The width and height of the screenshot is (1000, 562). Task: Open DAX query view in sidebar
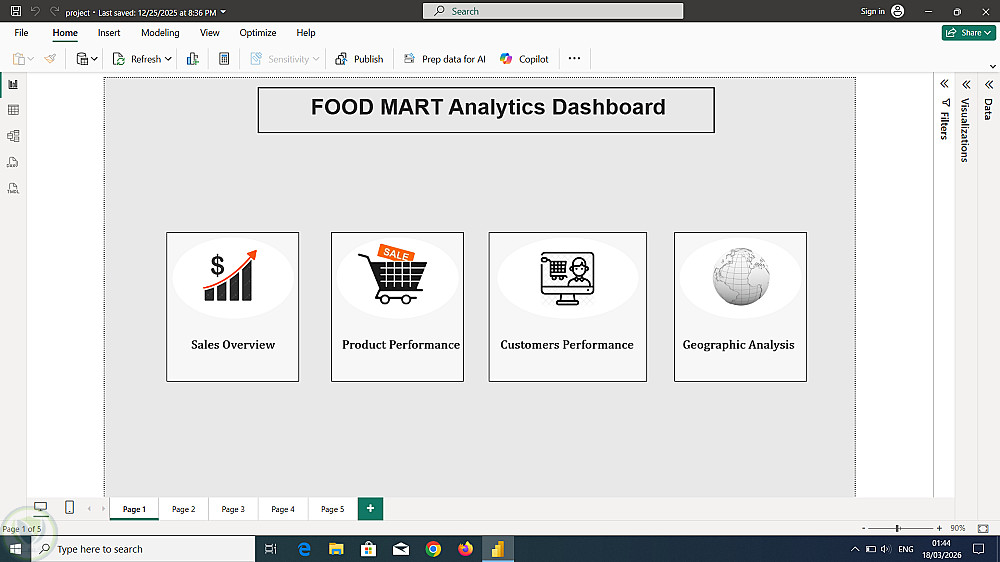pos(13,163)
